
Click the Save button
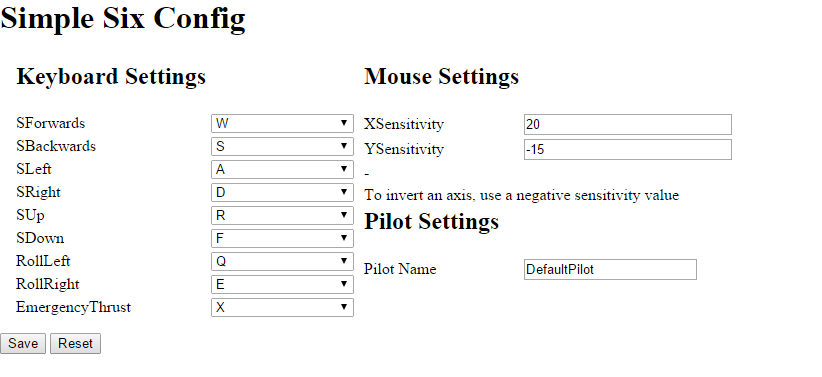point(23,343)
